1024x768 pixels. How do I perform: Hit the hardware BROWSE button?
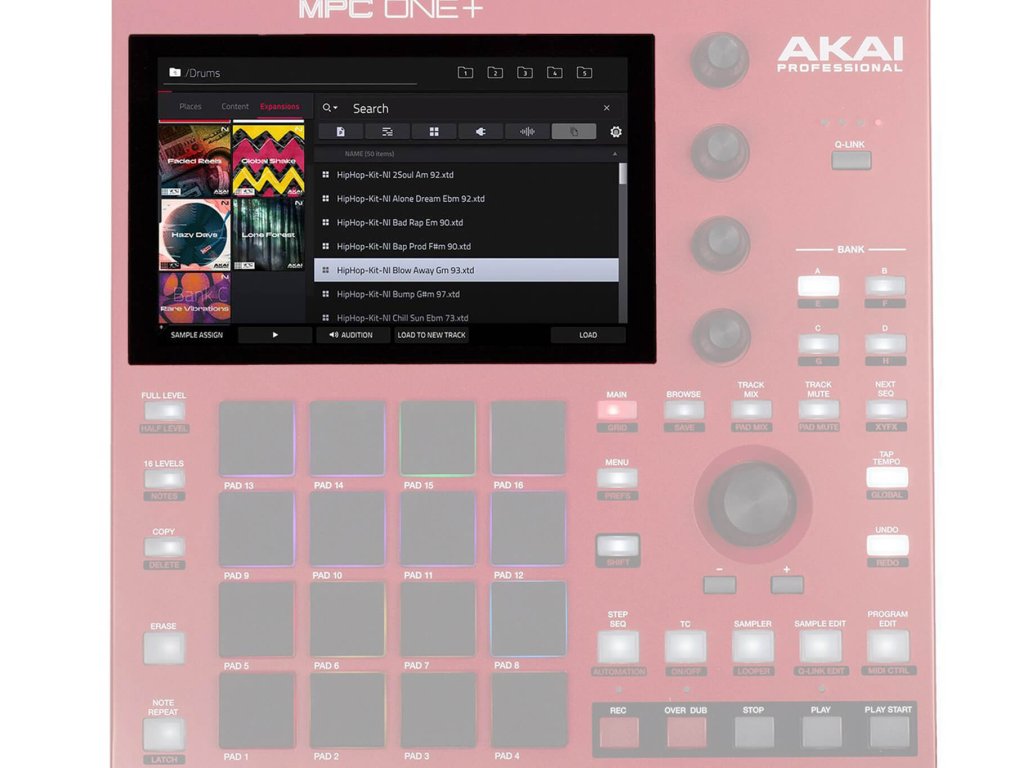click(684, 410)
